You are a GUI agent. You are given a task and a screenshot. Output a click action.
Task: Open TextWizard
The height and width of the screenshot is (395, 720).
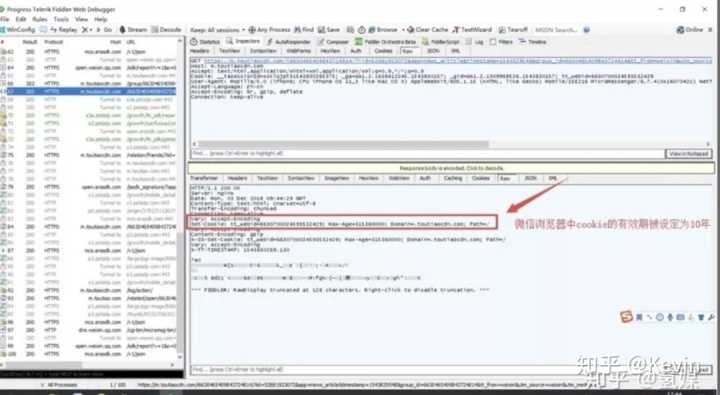point(472,30)
